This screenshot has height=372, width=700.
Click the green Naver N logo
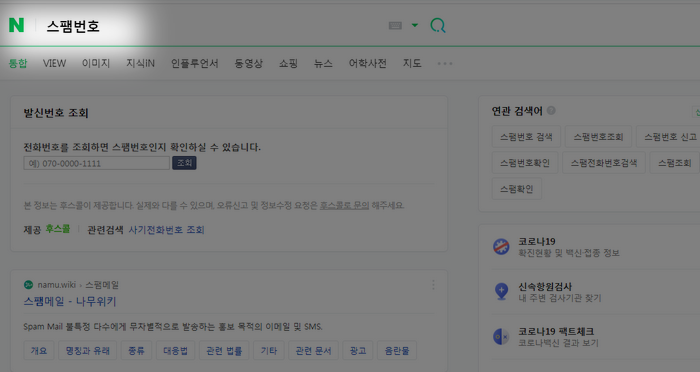17,25
